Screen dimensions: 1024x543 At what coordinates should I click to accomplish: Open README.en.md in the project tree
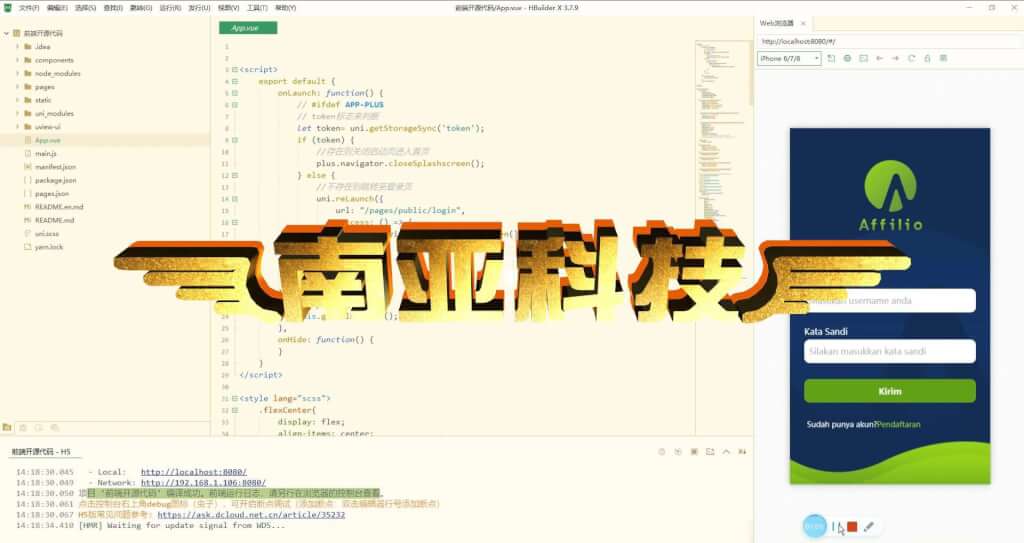(x=59, y=207)
